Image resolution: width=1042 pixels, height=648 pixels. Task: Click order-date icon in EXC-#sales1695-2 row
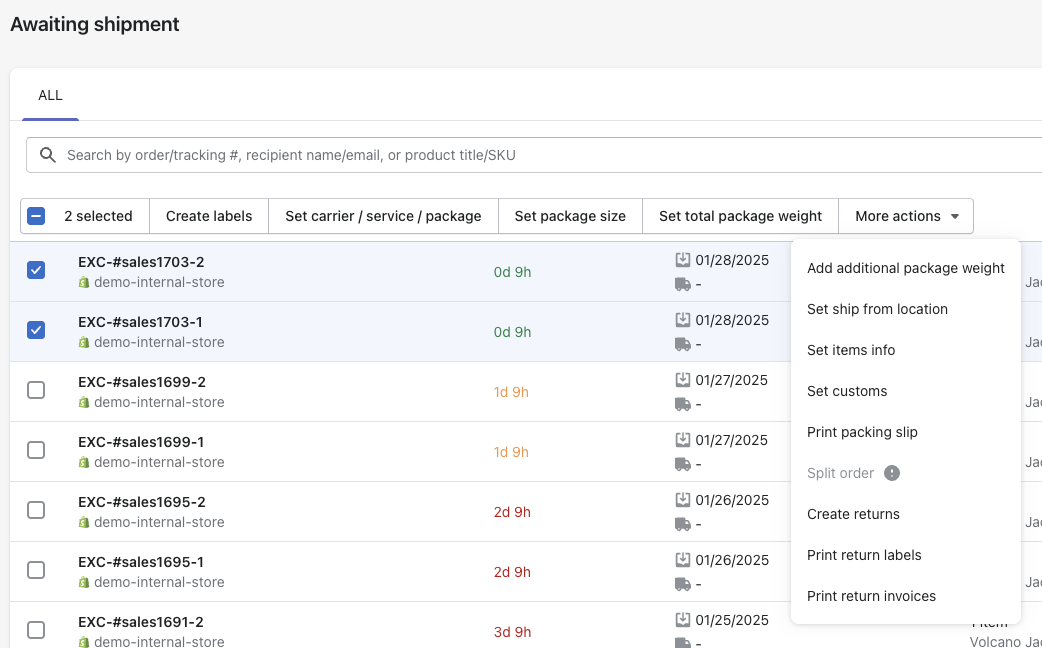pos(682,500)
